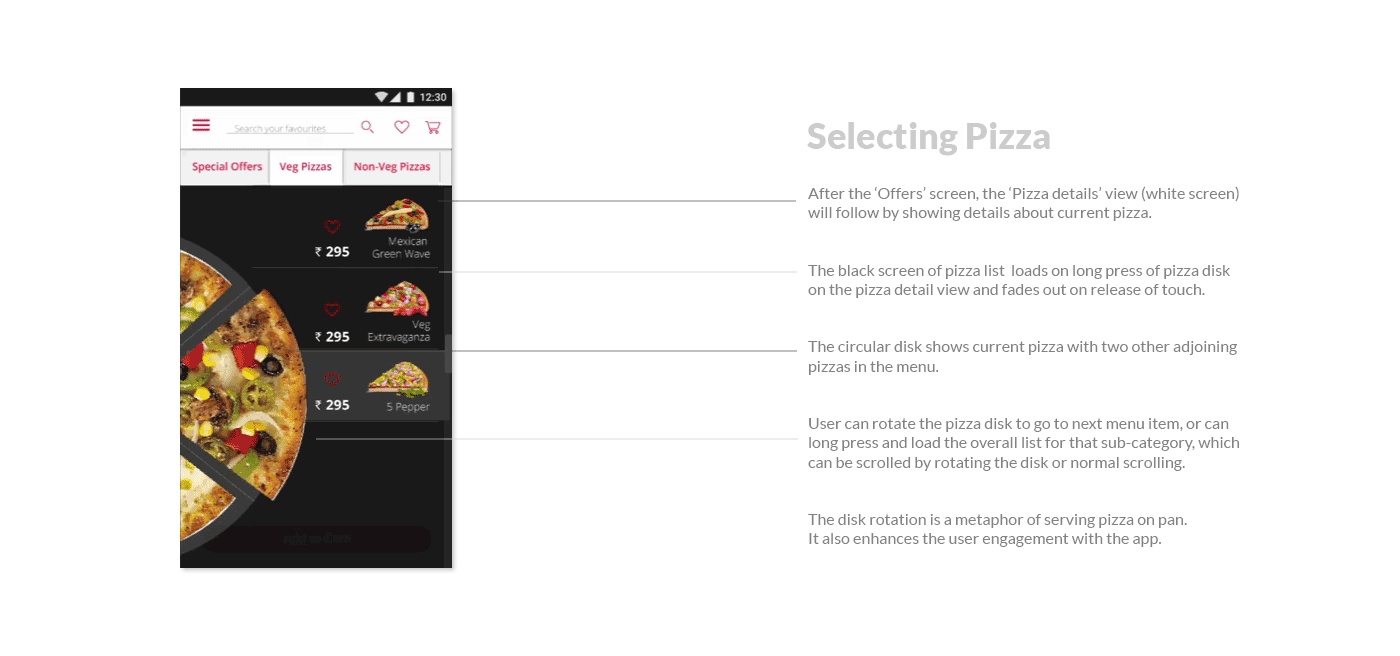Click the search magnifier icon
The width and height of the screenshot is (1400, 656).
[x=368, y=127]
